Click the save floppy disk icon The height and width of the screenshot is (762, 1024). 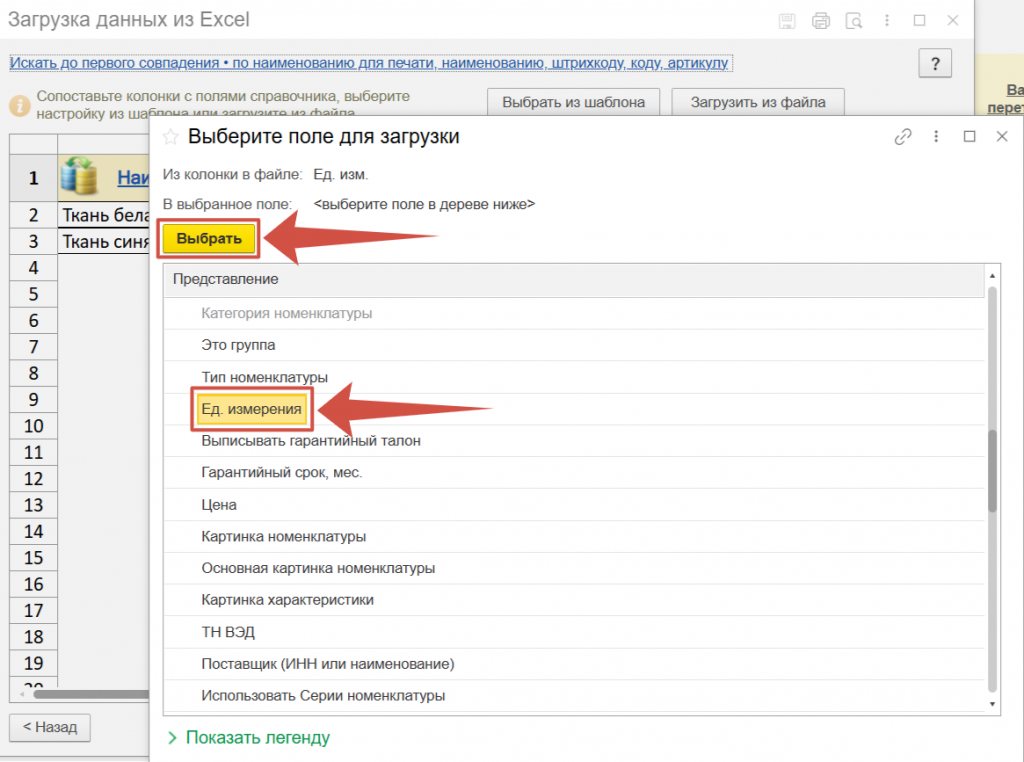[788, 20]
